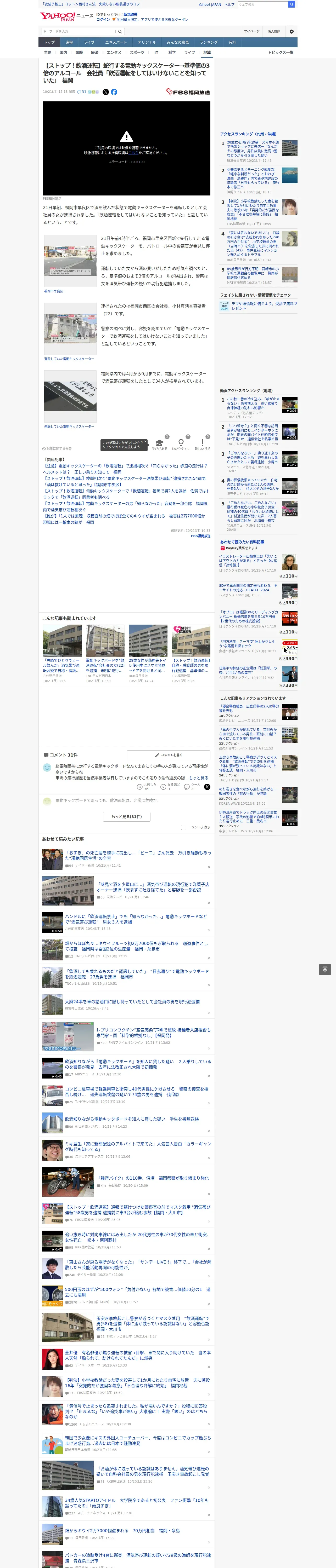
Task: Select the 有料 tab
Action: [x=232, y=43]
